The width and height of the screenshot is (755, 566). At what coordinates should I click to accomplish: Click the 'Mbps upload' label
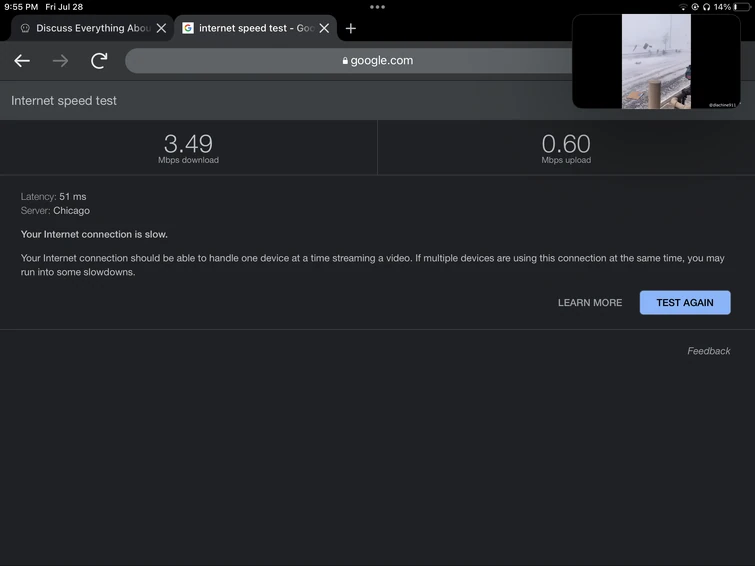tap(566, 160)
